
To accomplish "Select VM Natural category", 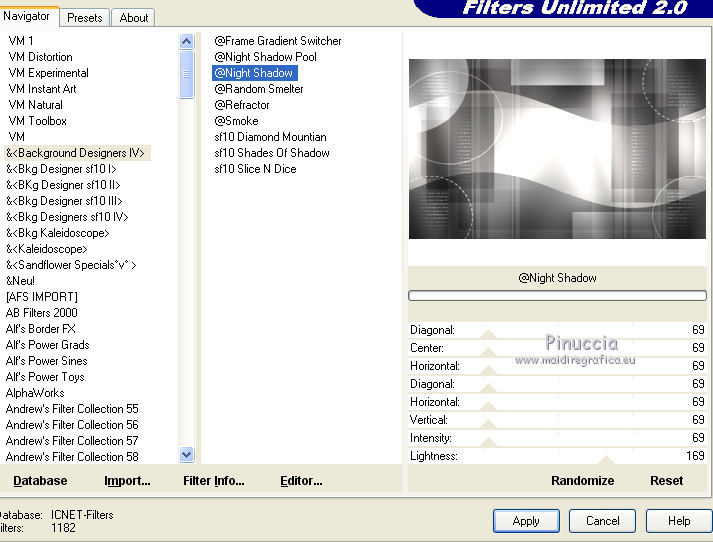I will click(35, 105).
